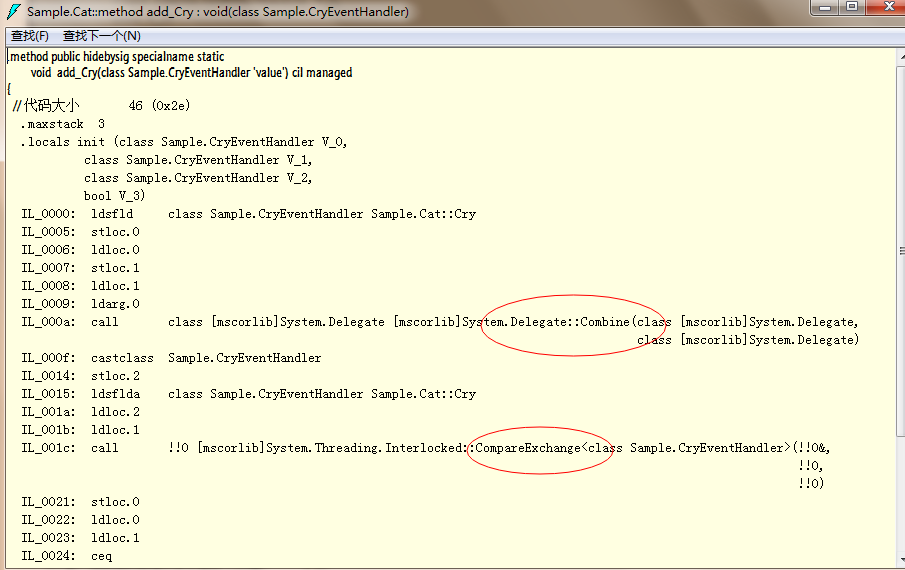Click the IL_0023 ldloc.1 instruction
This screenshot has width=905, height=570.
point(81,538)
